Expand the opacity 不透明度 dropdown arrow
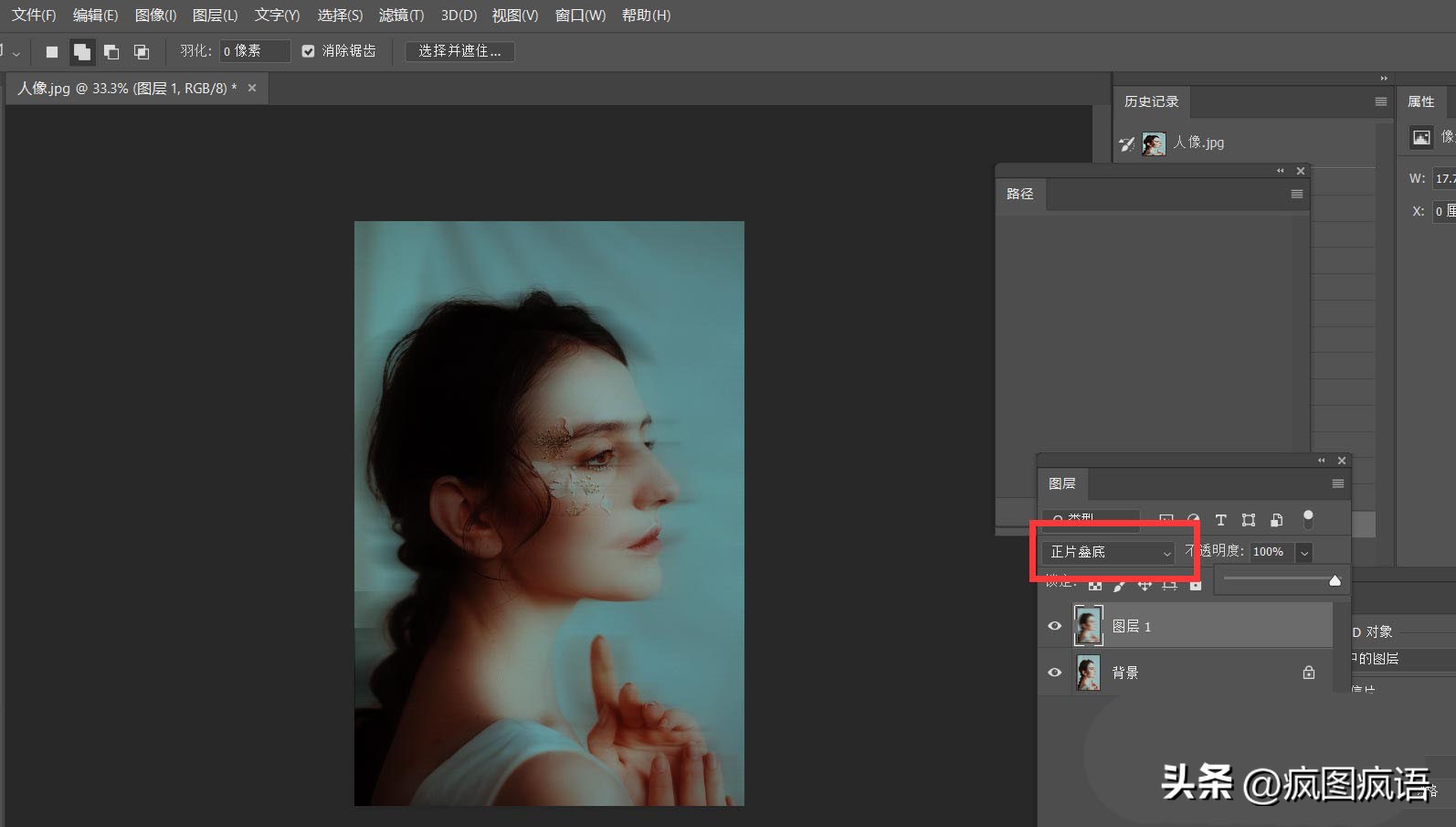The height and width of the screenshot is (827, 1456). point(1304,552)
